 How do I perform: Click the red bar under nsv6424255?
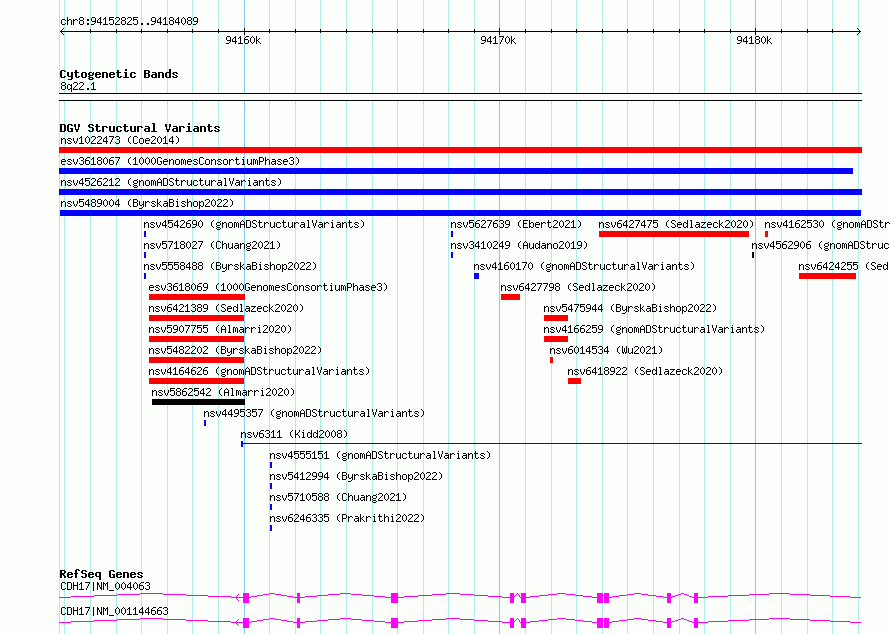pyautogui.click(x=827, y=276)
